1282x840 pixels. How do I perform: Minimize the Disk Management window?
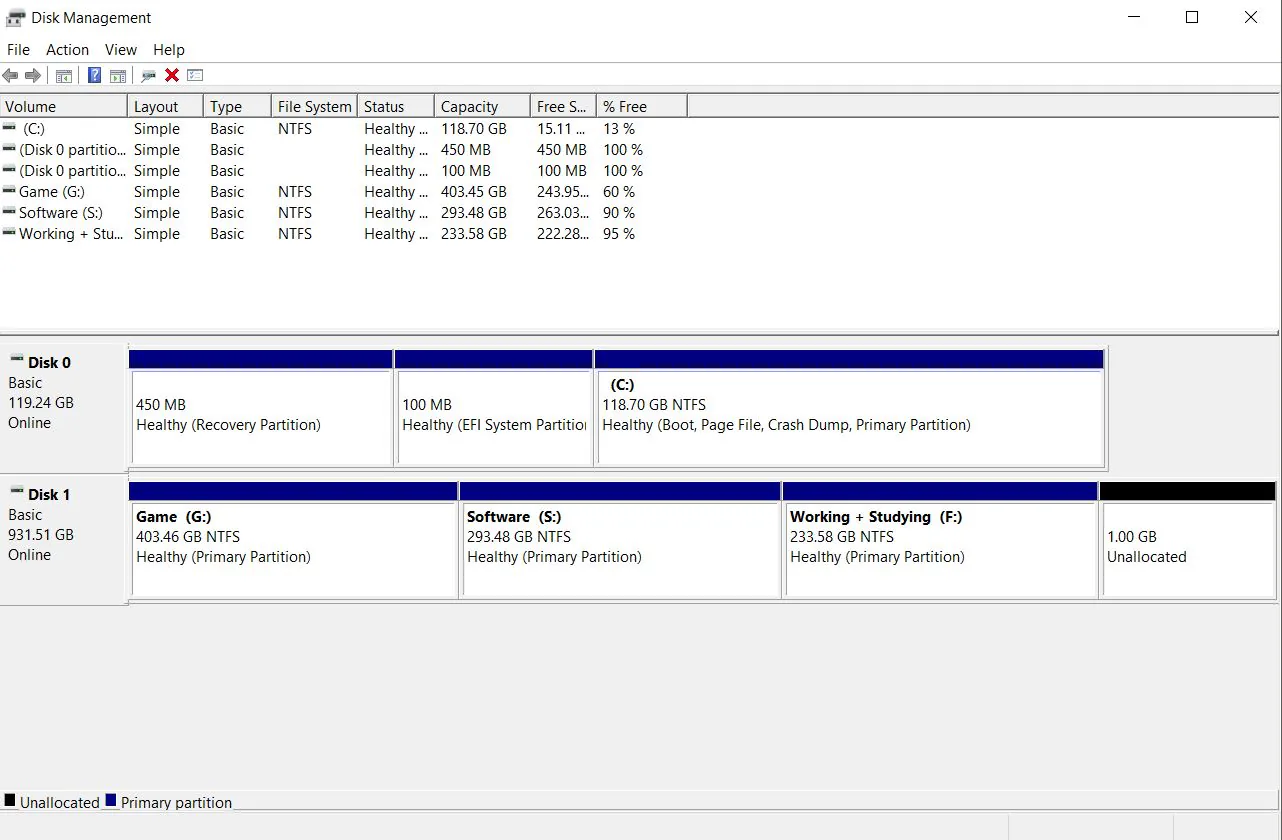[x=1133, y=17]
